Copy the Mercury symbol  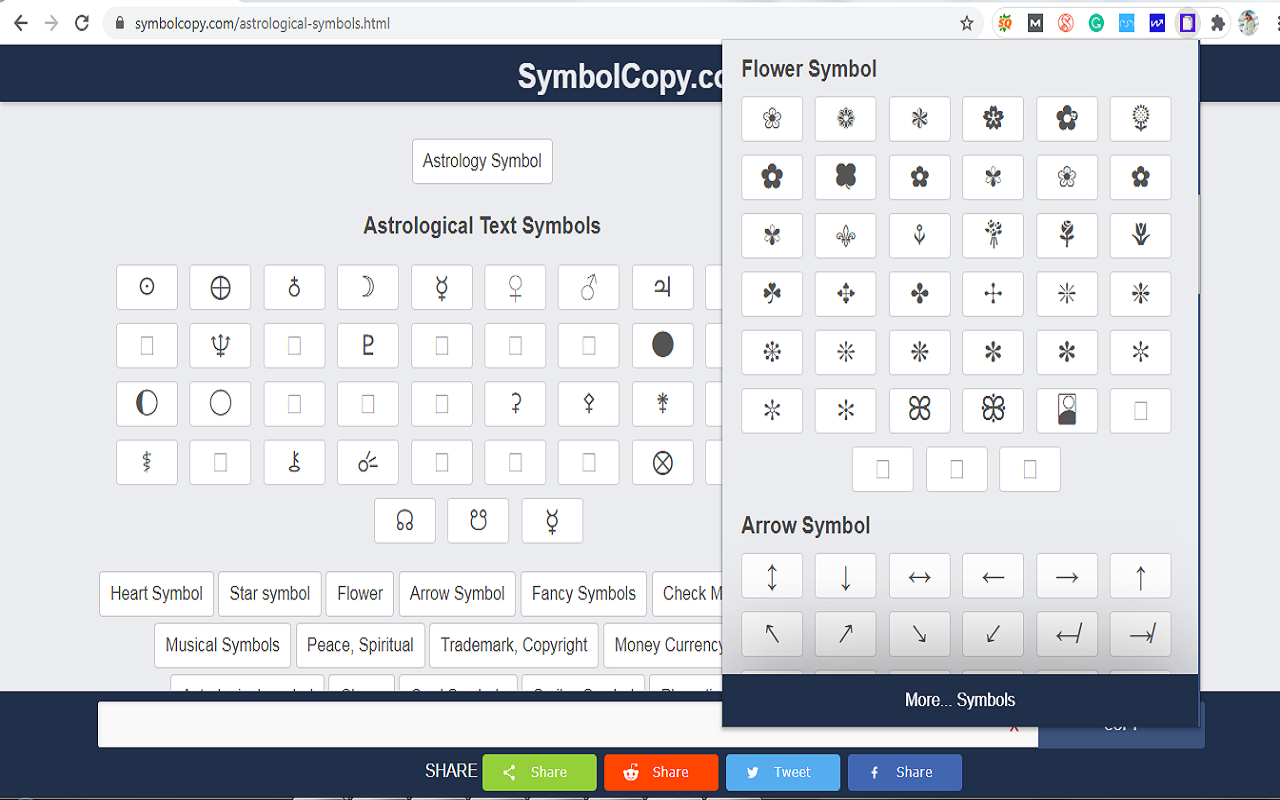click(441, 287)
